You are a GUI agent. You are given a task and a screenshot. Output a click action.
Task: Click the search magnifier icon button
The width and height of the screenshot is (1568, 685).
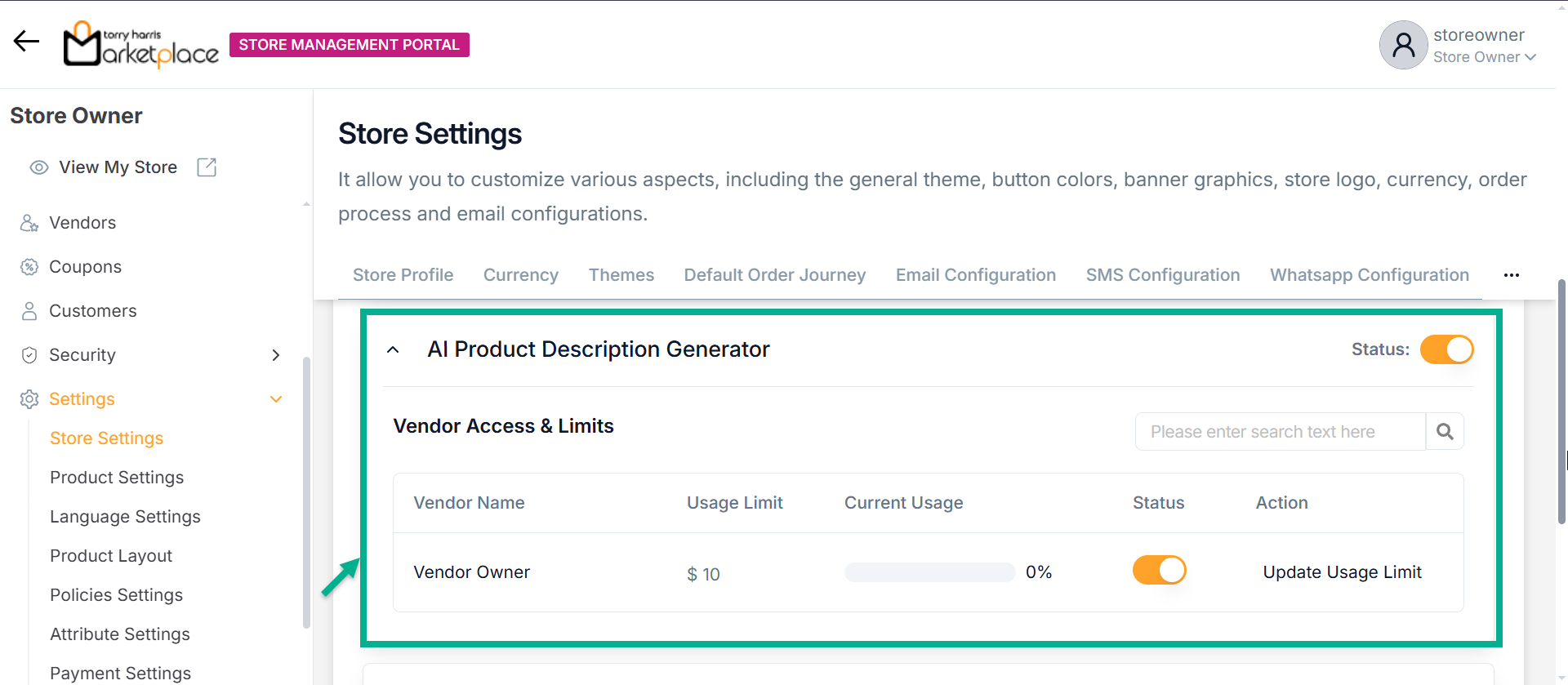(1445, 431)
